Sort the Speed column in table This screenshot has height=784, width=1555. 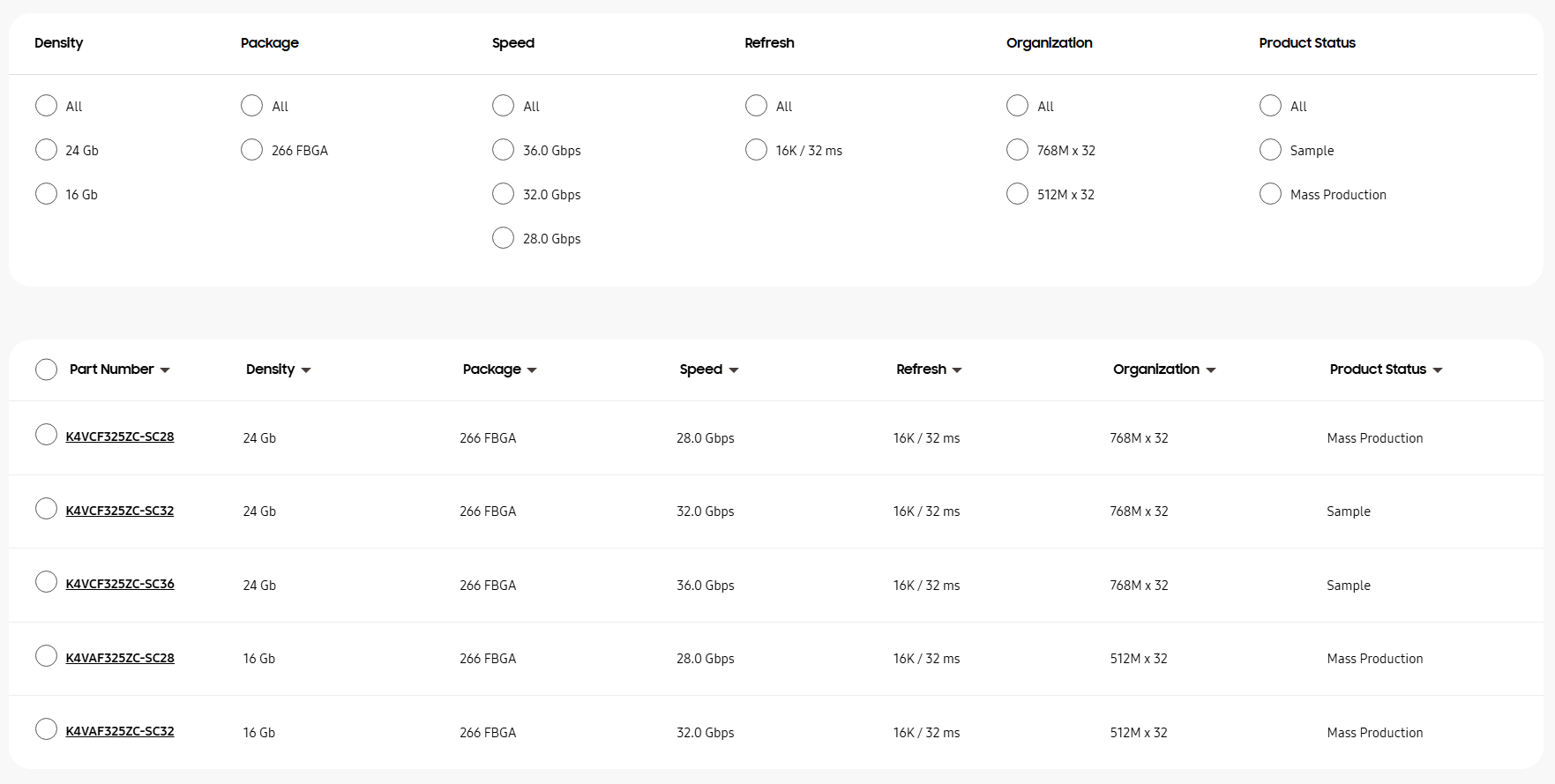point(708,370)
